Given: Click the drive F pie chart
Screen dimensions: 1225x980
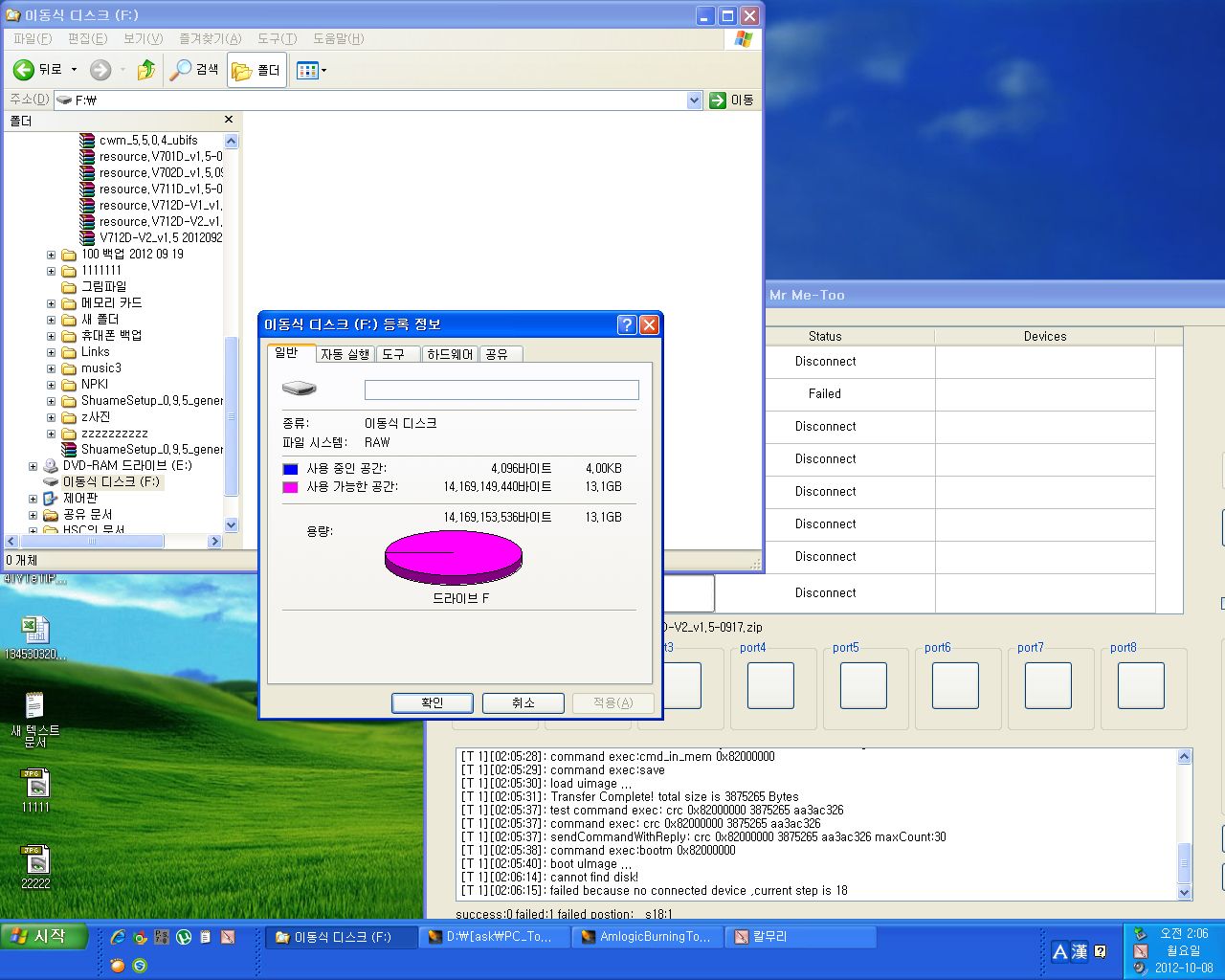Looking at the screenshot, I should (454, 557).
